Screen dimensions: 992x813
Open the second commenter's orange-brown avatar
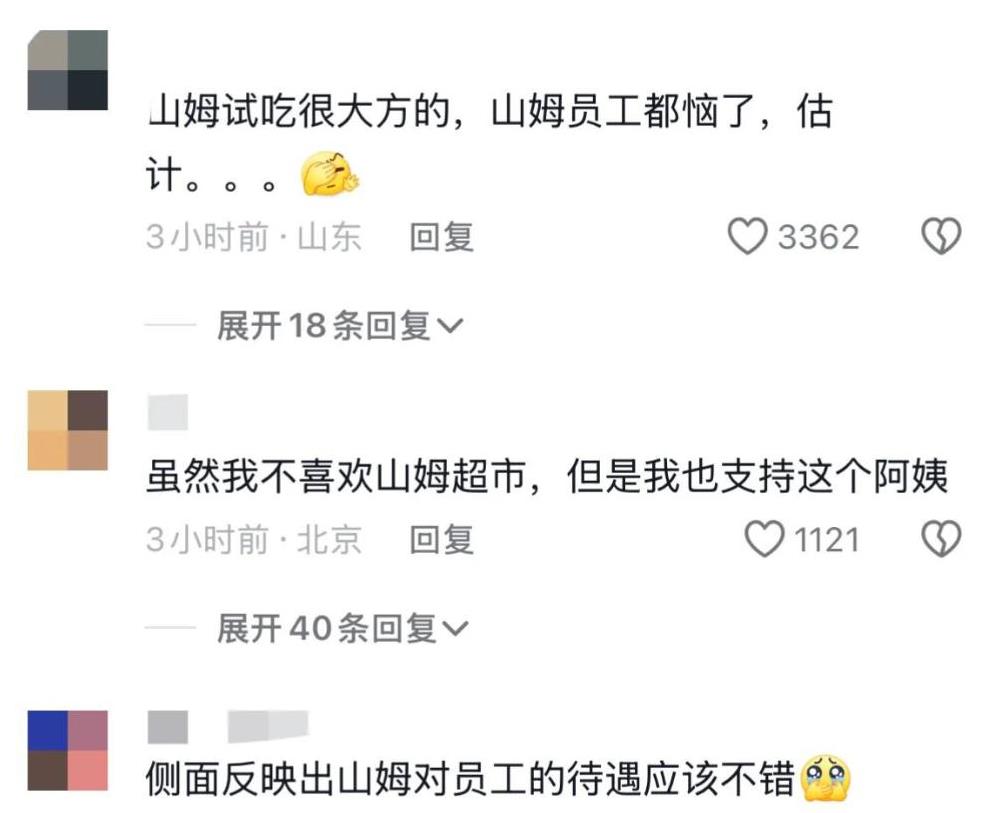pos(68,430)
